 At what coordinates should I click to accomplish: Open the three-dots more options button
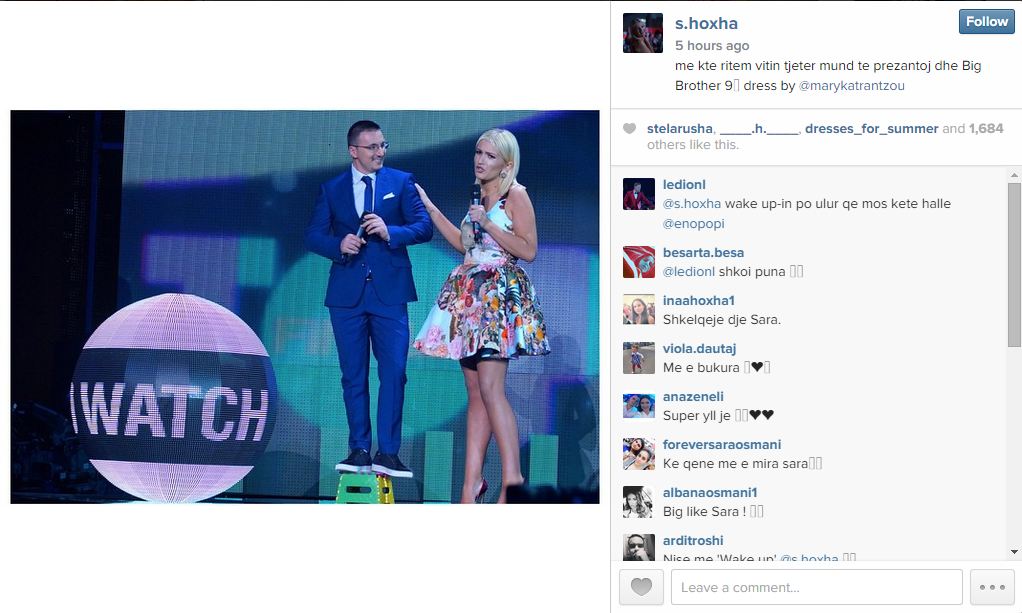[992, 587]
